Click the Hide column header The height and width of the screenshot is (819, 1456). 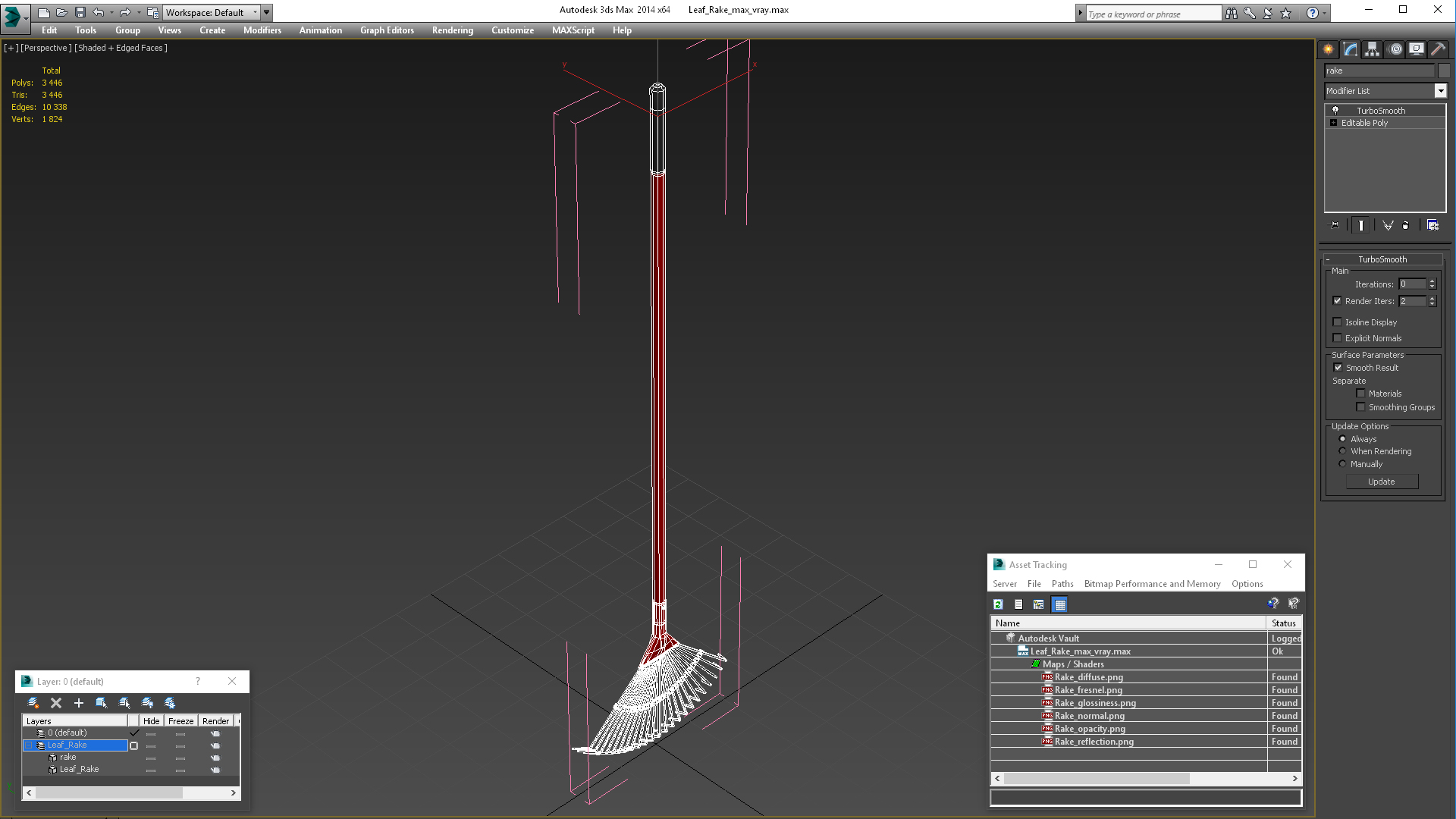click(x=152, y=721)
